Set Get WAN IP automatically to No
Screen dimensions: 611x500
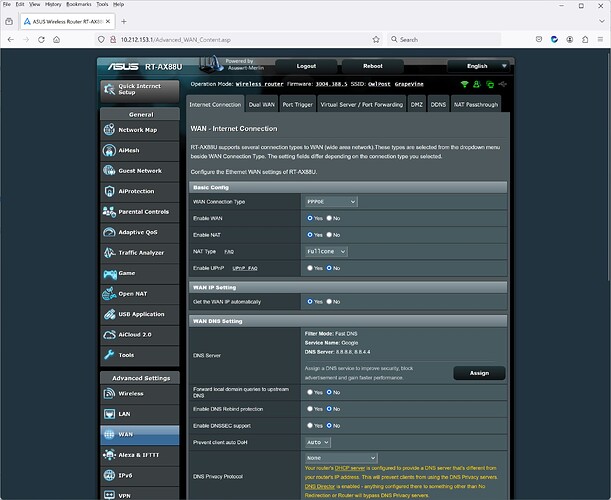pyautogui.click(x=329, y=302)
